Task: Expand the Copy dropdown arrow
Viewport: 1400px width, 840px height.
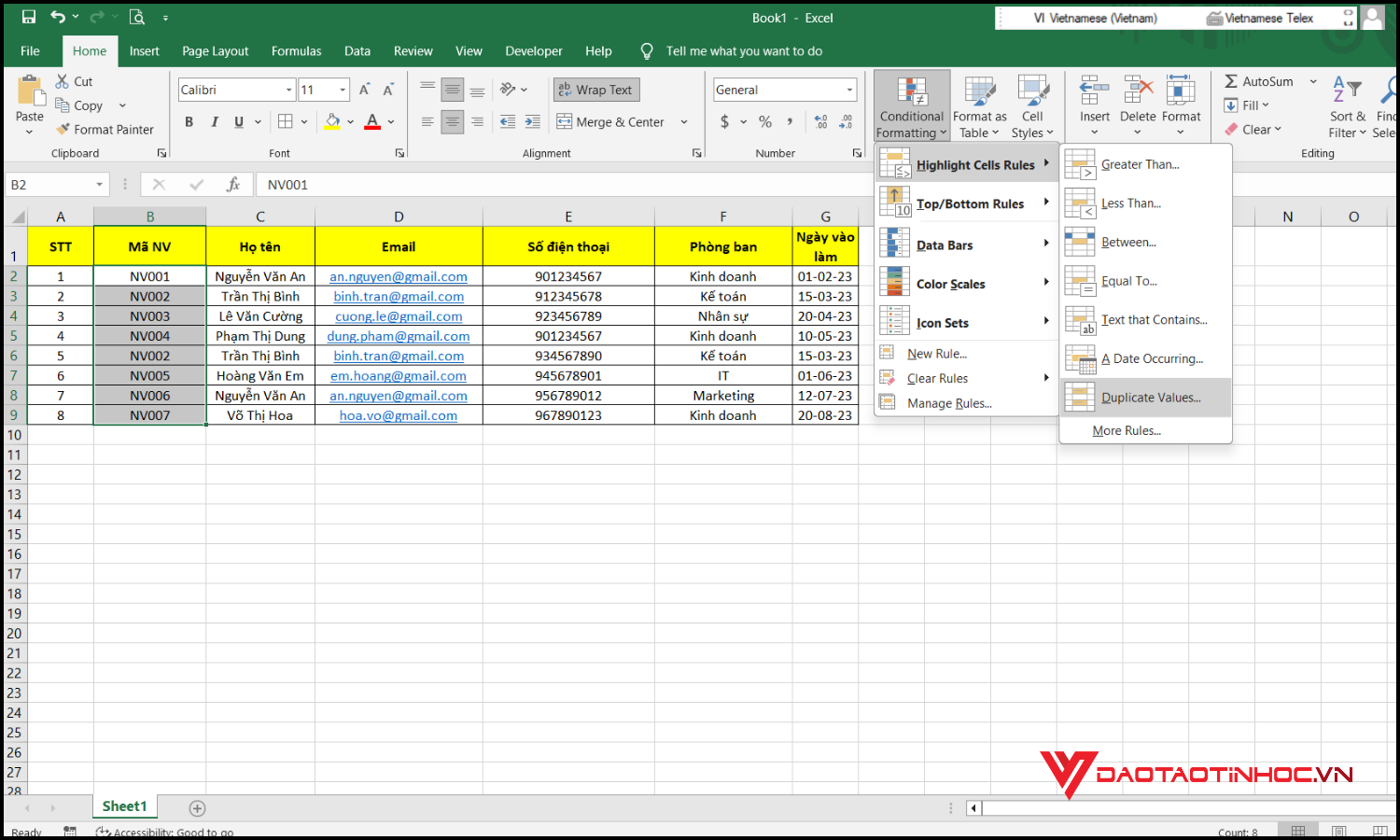Action: [122, 105]
